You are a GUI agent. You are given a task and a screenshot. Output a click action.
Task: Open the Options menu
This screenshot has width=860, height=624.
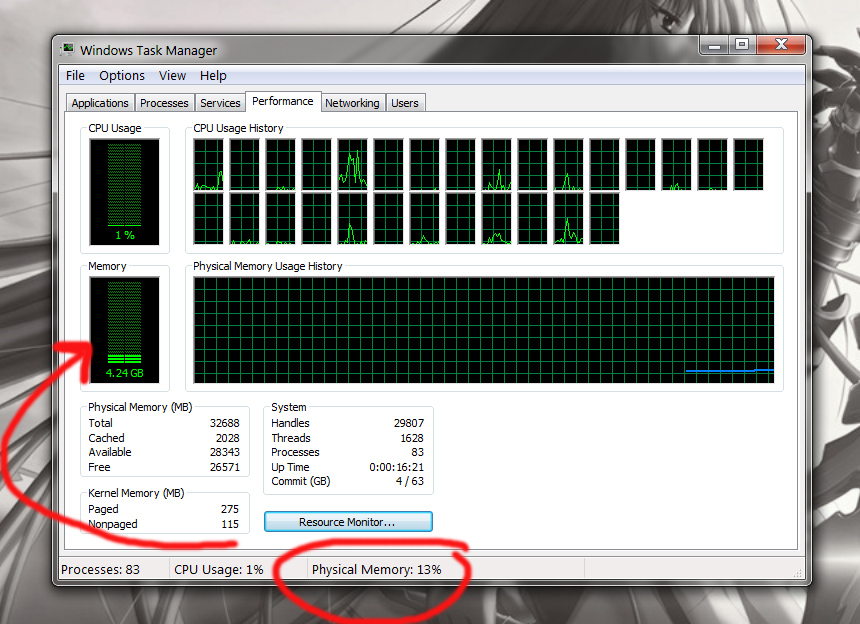pyautogui.click(x=122, y=76)
